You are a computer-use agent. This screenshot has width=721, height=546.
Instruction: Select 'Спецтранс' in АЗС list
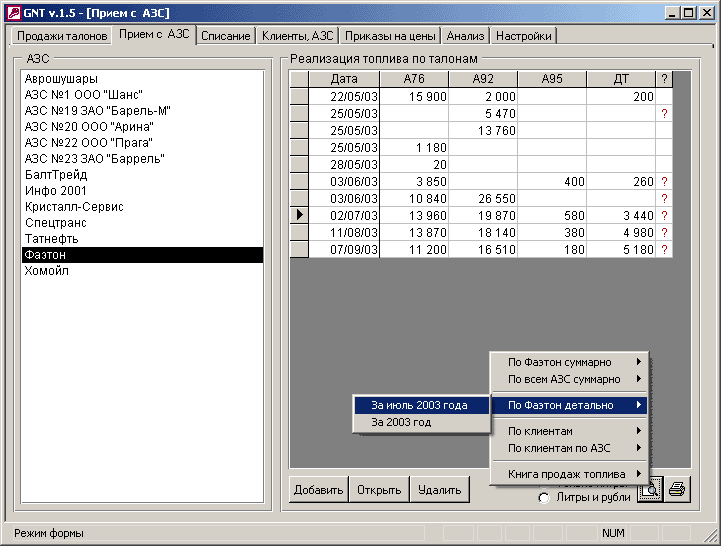click(143, 223)
